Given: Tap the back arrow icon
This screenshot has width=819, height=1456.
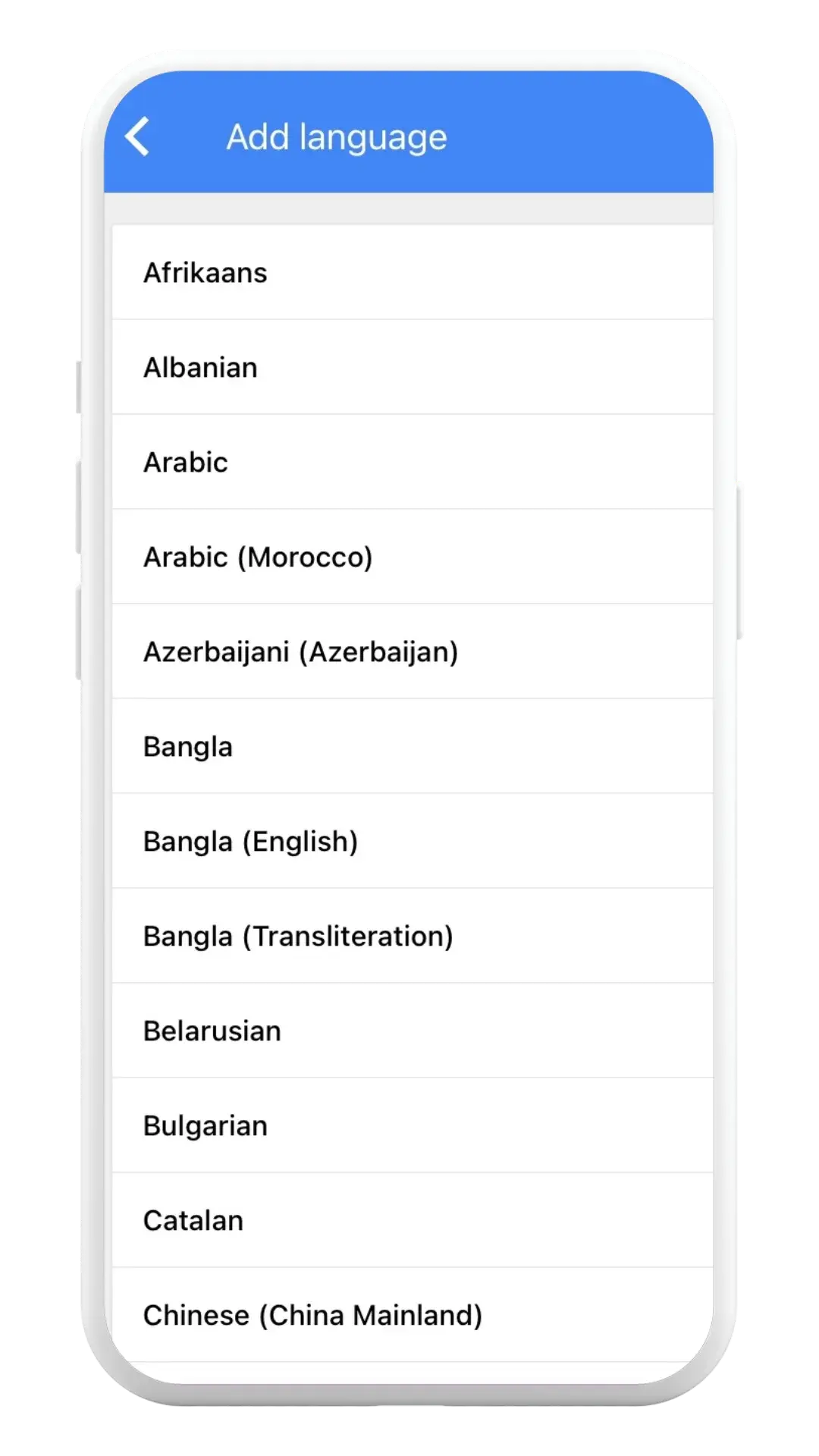Looking at the screenshot, I should click(138, 137).
